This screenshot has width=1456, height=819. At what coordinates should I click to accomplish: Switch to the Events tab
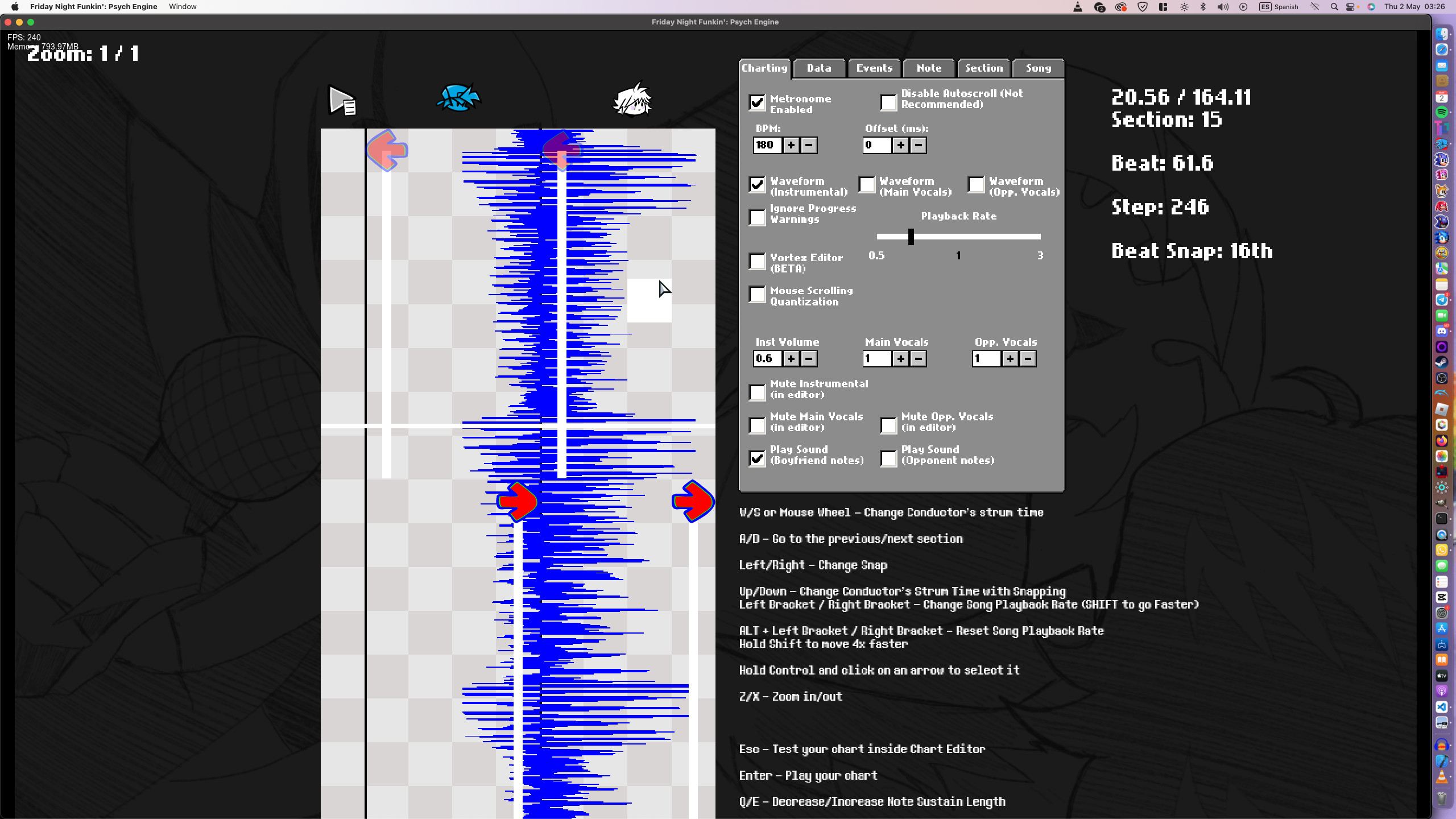(874, 68)
